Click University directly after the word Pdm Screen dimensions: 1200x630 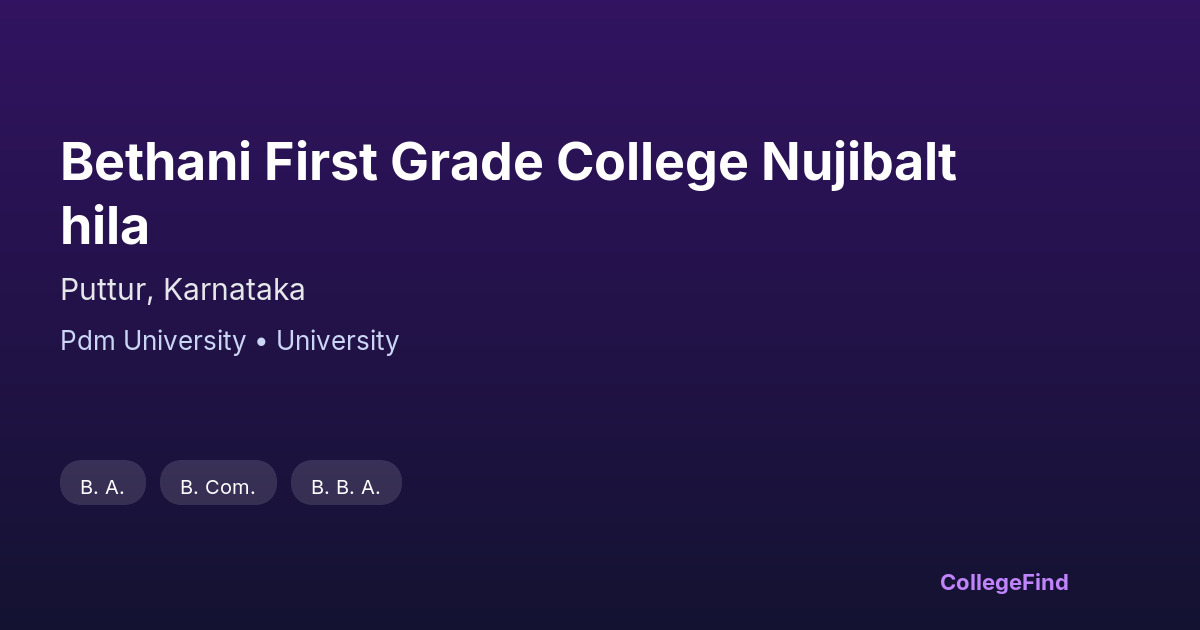184,341
